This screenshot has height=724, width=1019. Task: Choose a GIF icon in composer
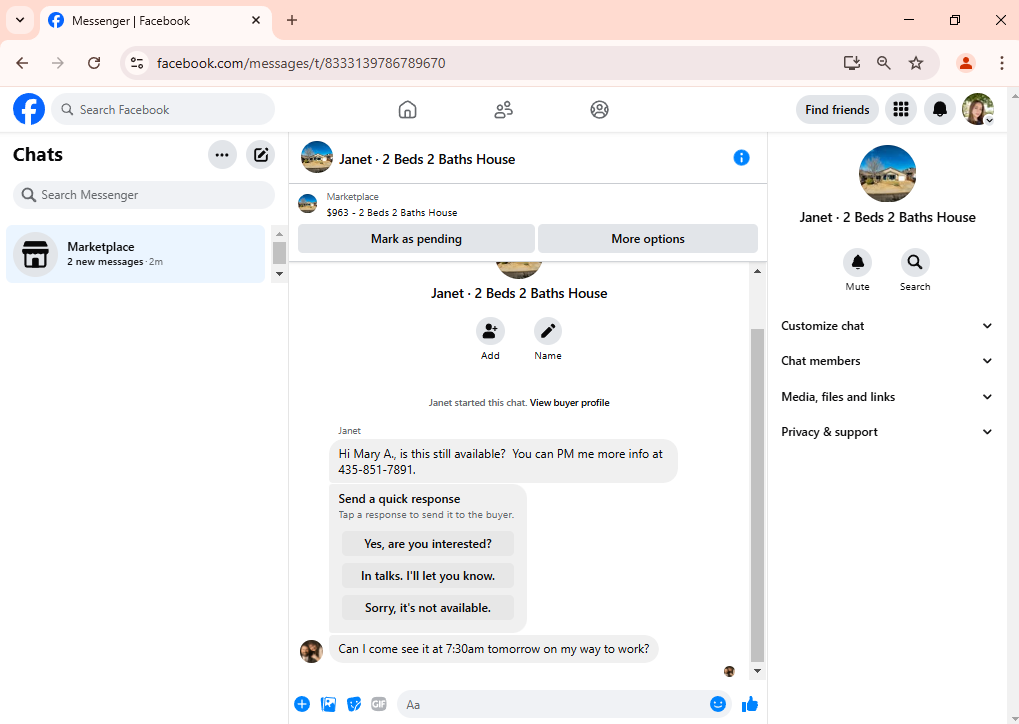[379, 704]
